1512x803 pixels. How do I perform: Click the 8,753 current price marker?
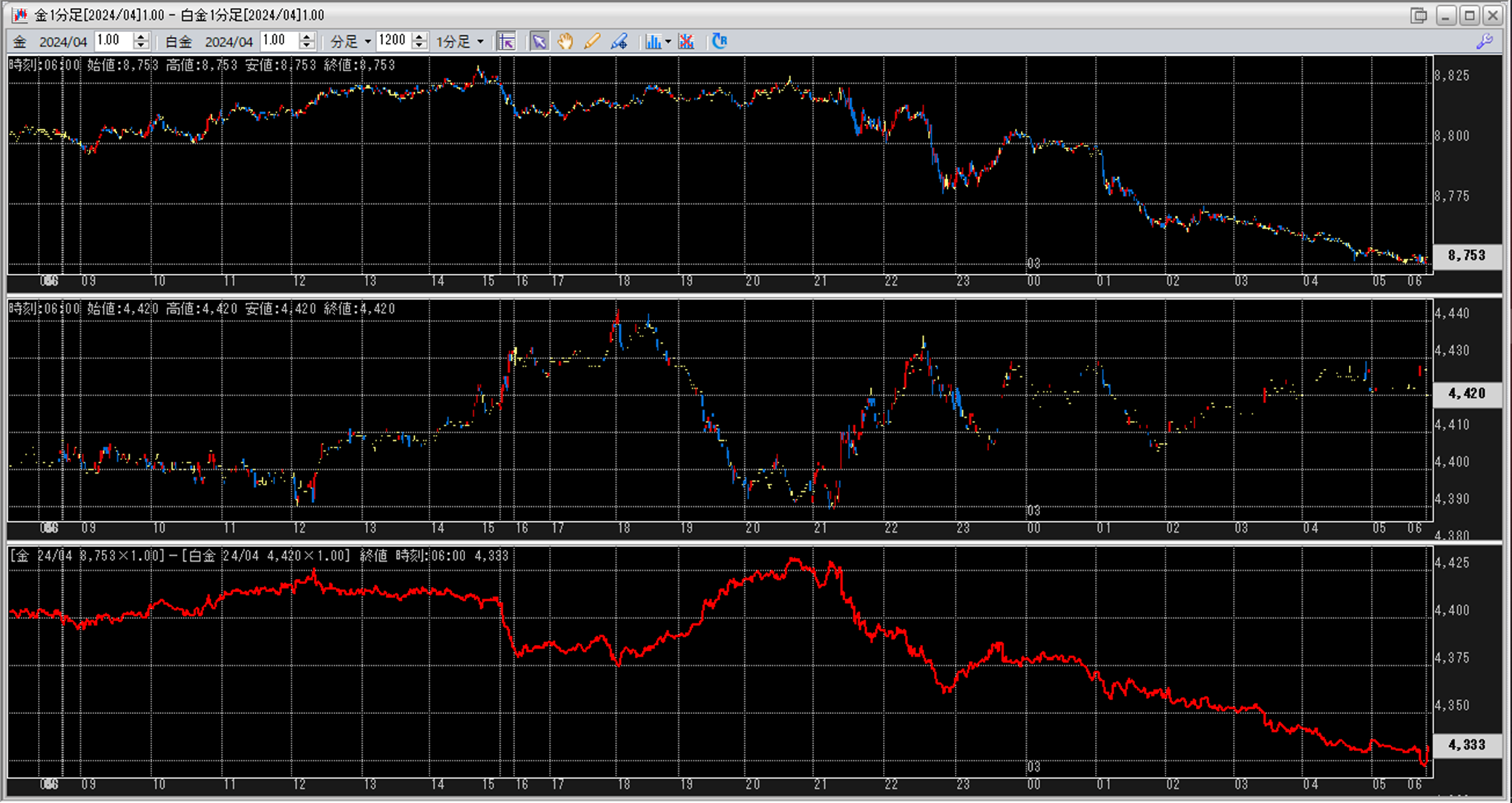[1466, 255]
